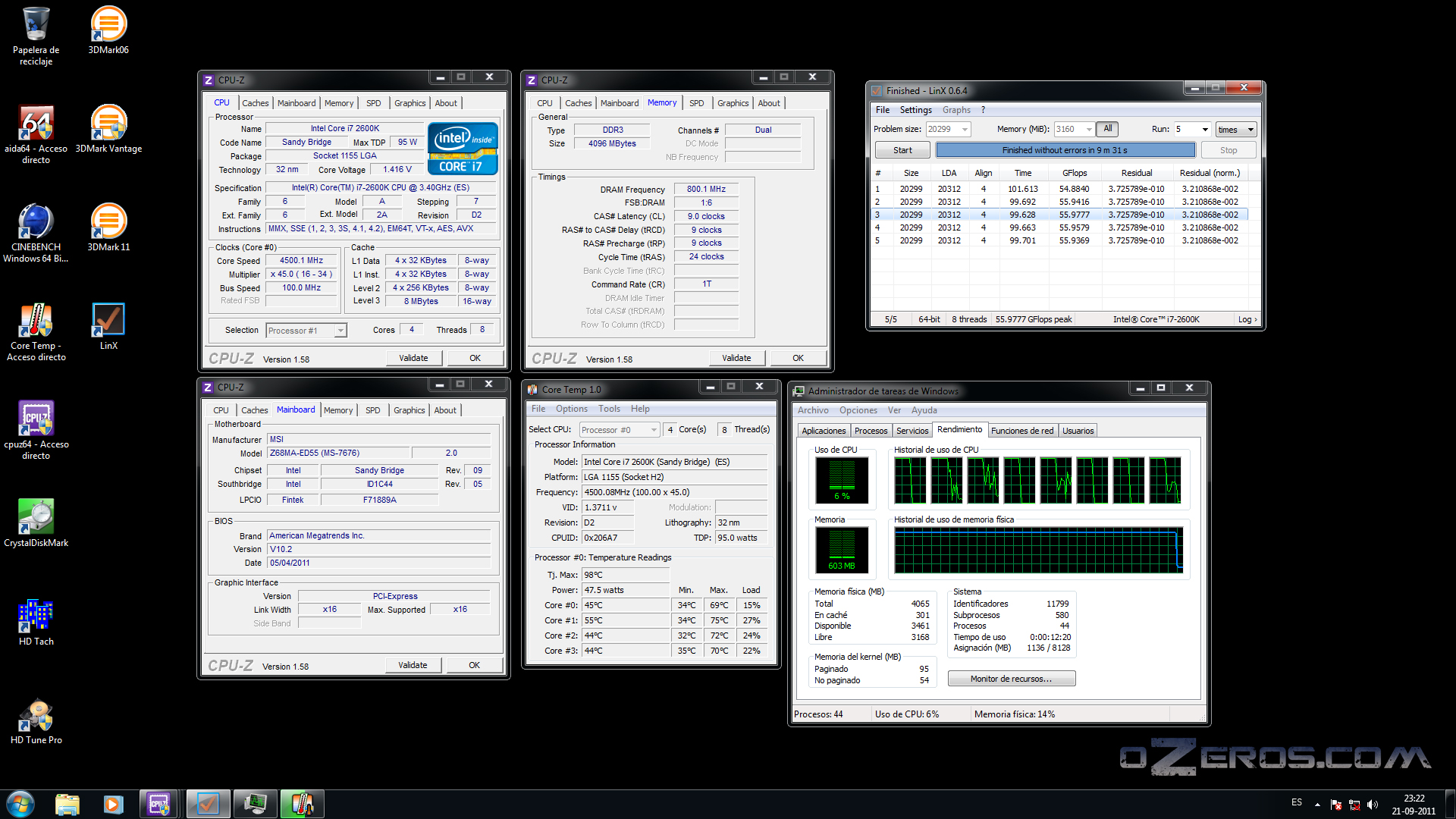Expand the Log panel in LinX status bar
This screenshot has height=819, width=1456.
1247,319
